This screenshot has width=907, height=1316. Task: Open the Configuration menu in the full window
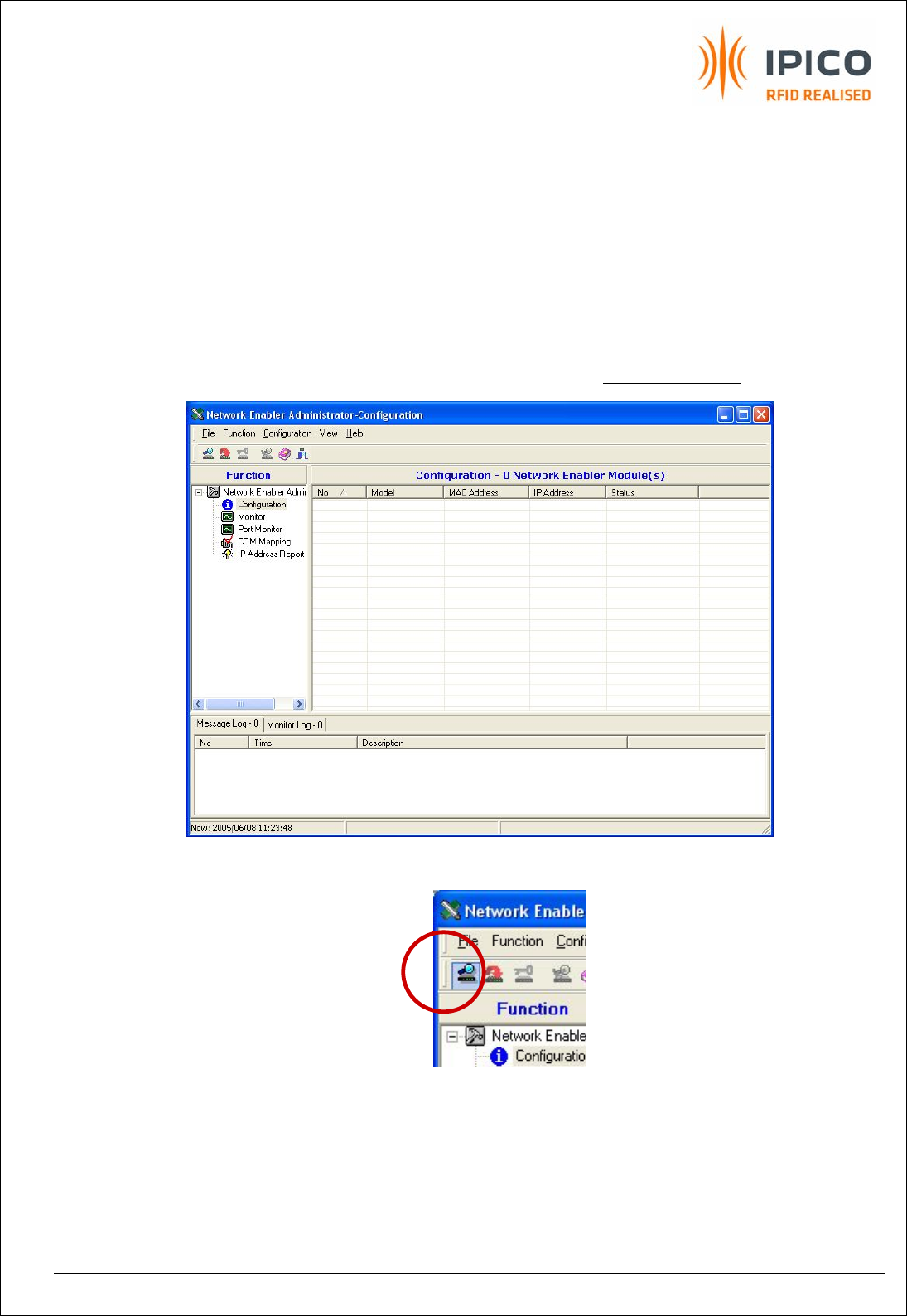(x=287, y=433)
